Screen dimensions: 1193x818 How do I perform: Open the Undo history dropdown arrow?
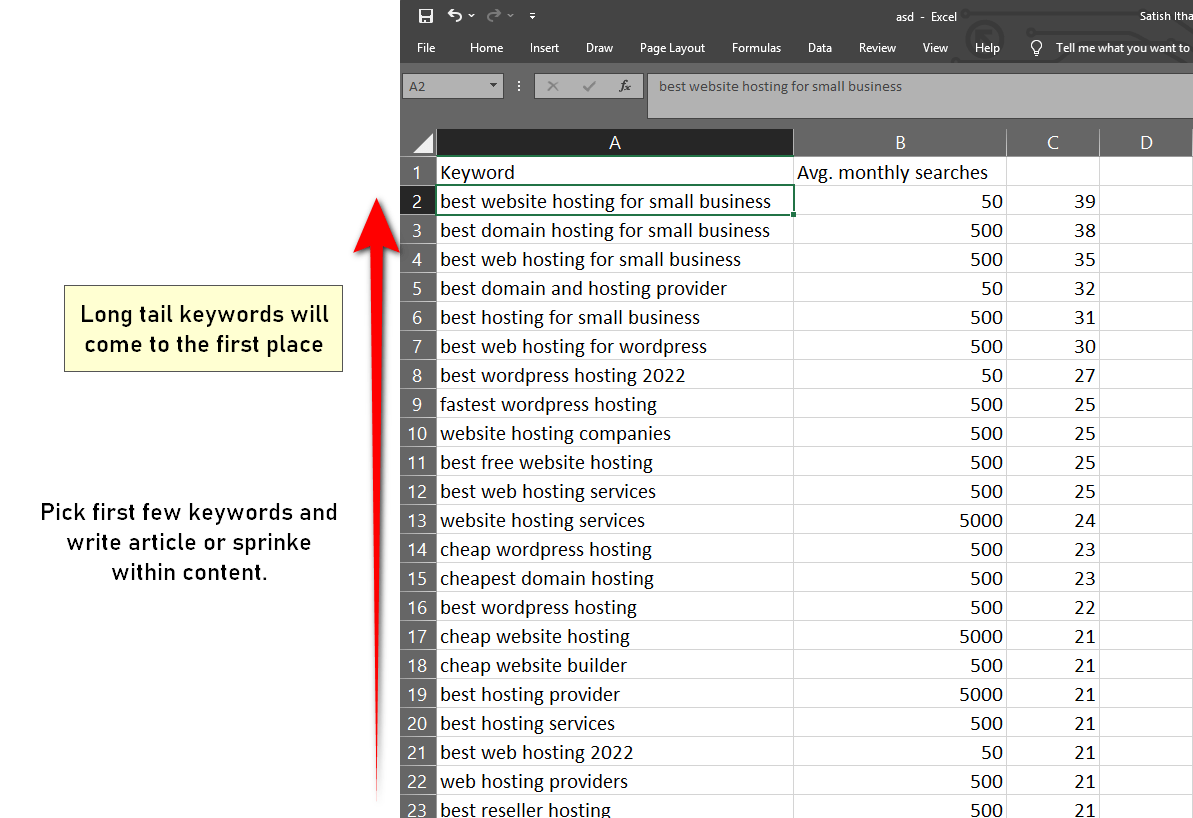point(472,16)
